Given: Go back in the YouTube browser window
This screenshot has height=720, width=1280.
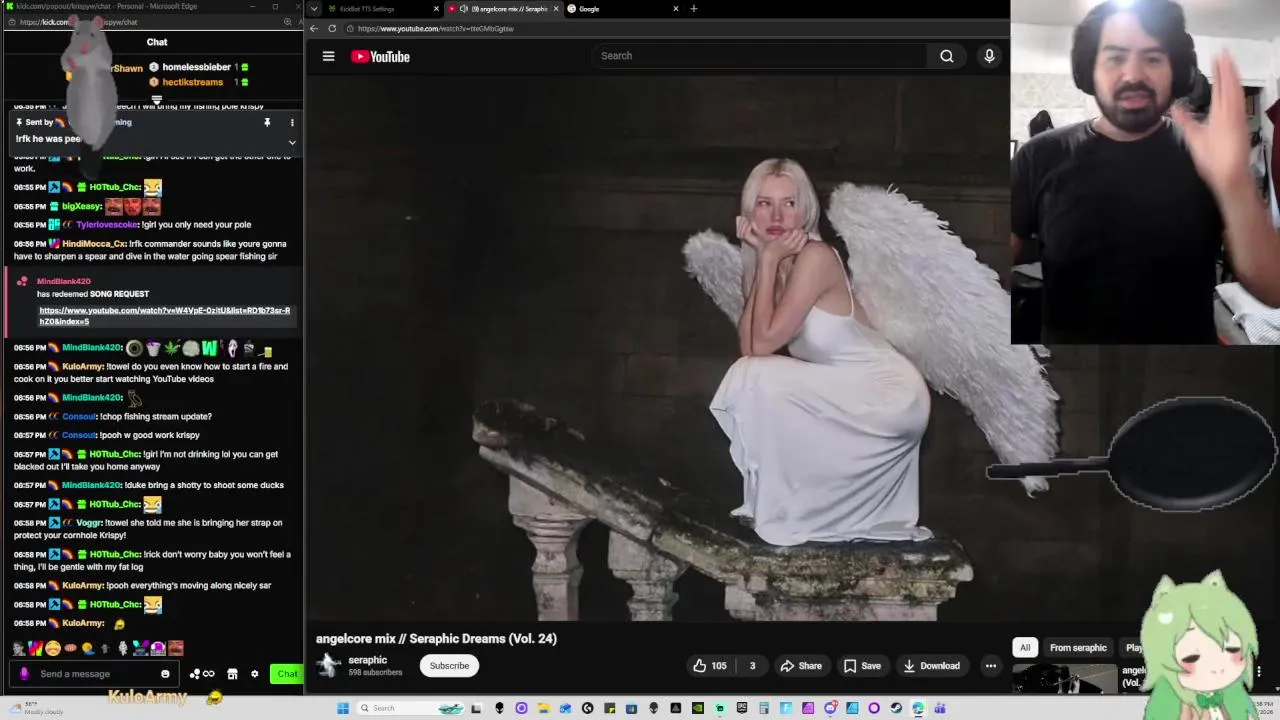Looking at the screenshot, I should pyautogui.click(x=314, y=28).
